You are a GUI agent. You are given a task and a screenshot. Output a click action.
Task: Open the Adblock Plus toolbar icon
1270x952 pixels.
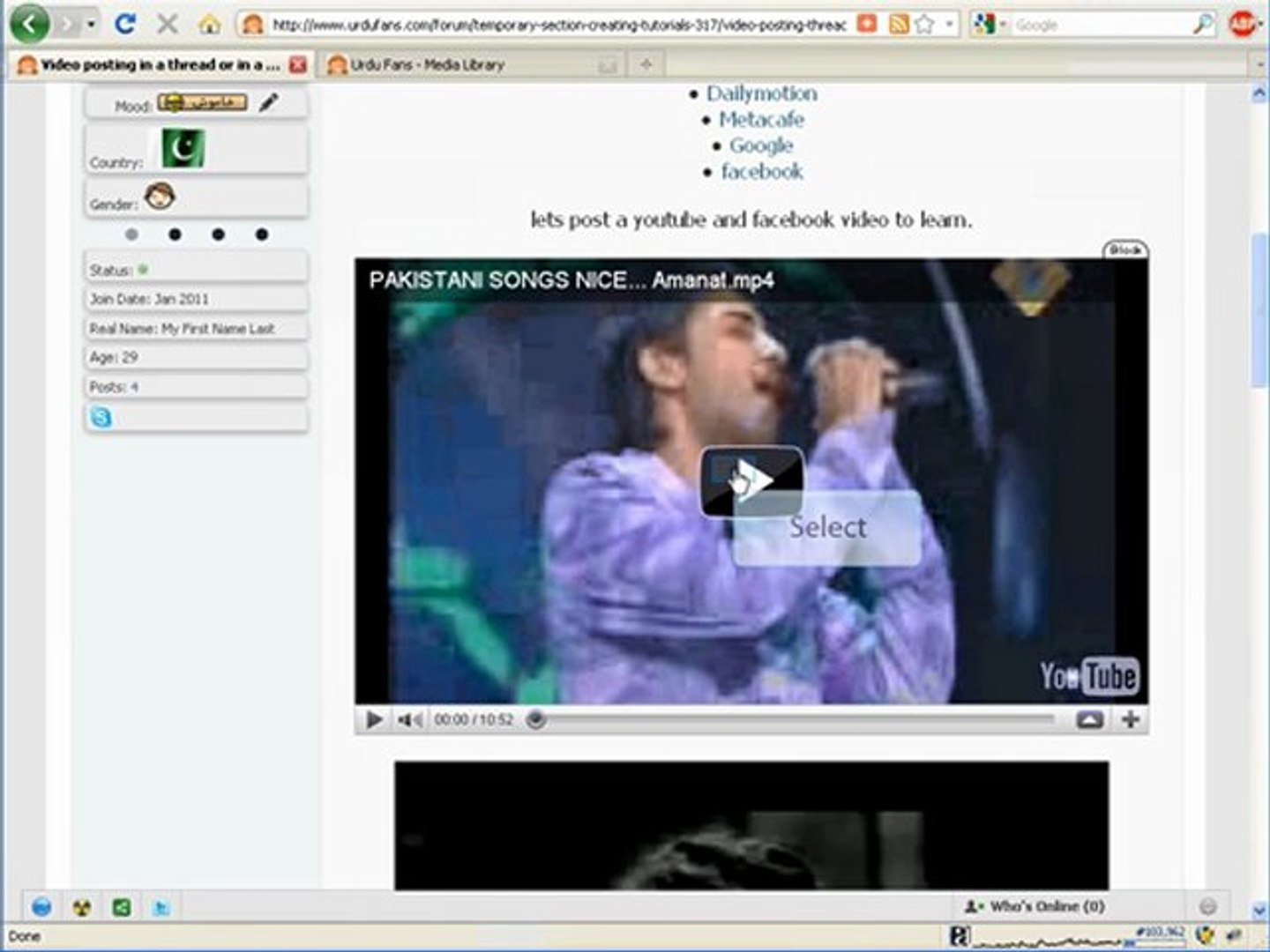coord(1242,25)
